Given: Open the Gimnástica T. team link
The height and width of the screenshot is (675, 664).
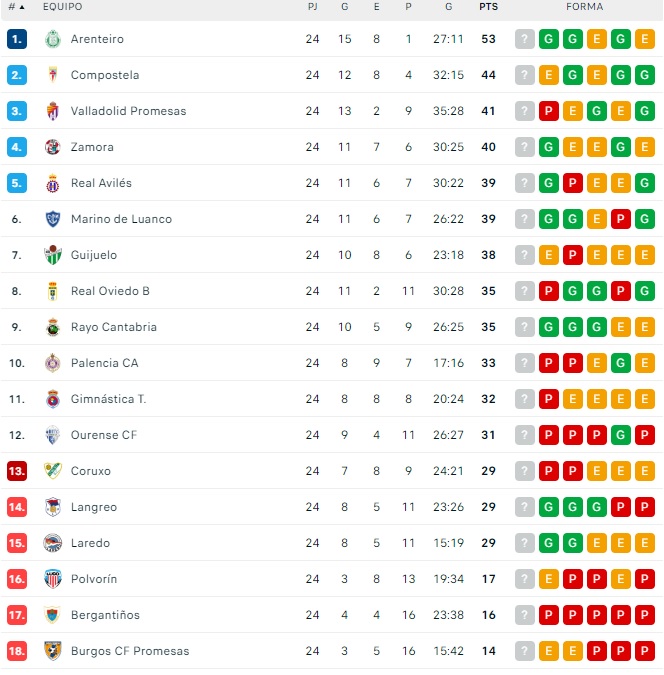Looking at the screenshot, I should tap(108, 399).
